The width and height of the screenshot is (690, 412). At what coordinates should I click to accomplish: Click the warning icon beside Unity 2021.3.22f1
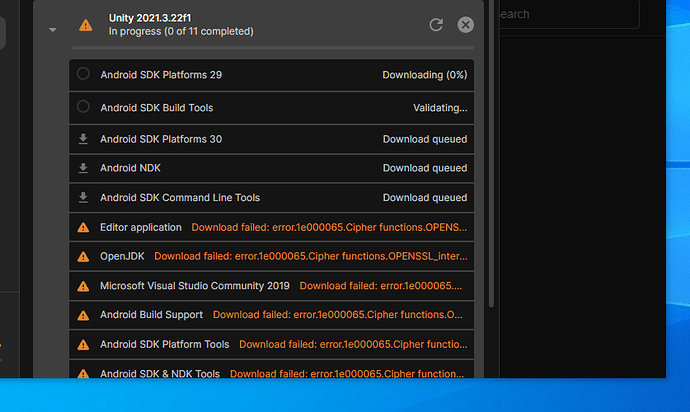[x=86, y=25]
